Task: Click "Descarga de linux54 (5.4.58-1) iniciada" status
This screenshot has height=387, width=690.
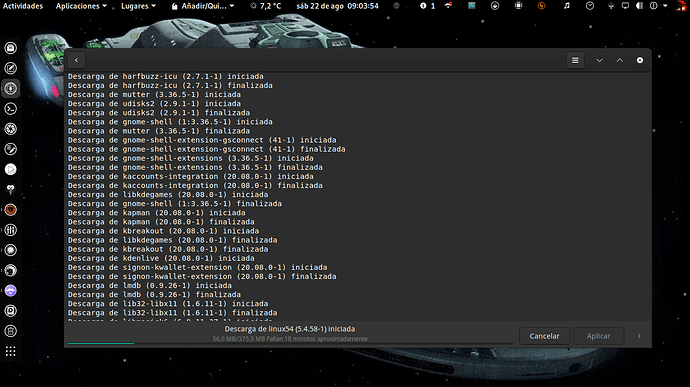Action: [290, 329]
